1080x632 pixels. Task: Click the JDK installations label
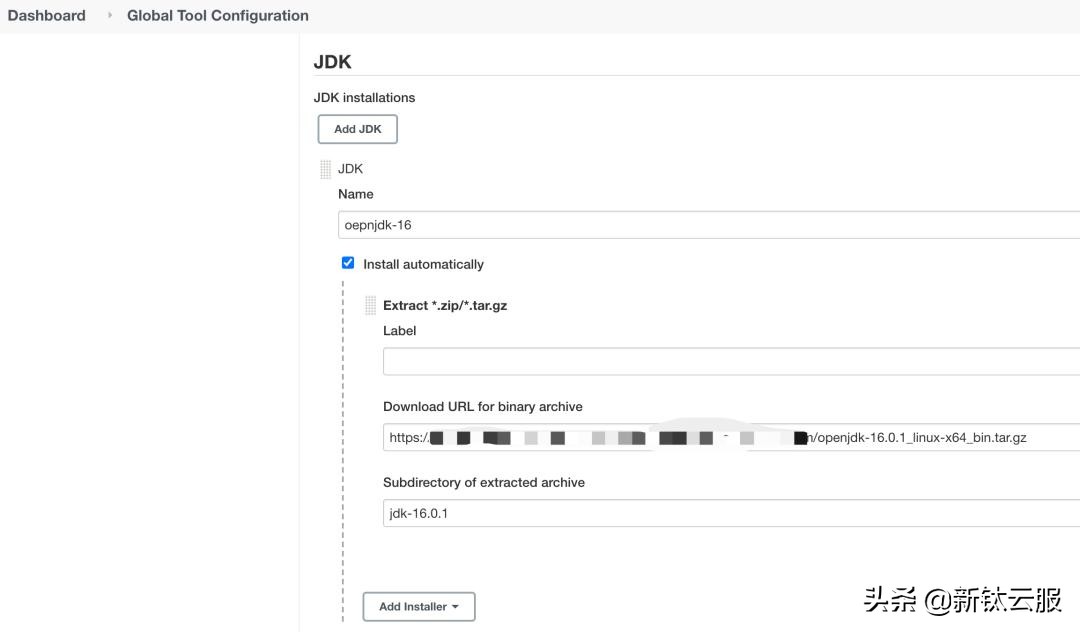point(363,97)
